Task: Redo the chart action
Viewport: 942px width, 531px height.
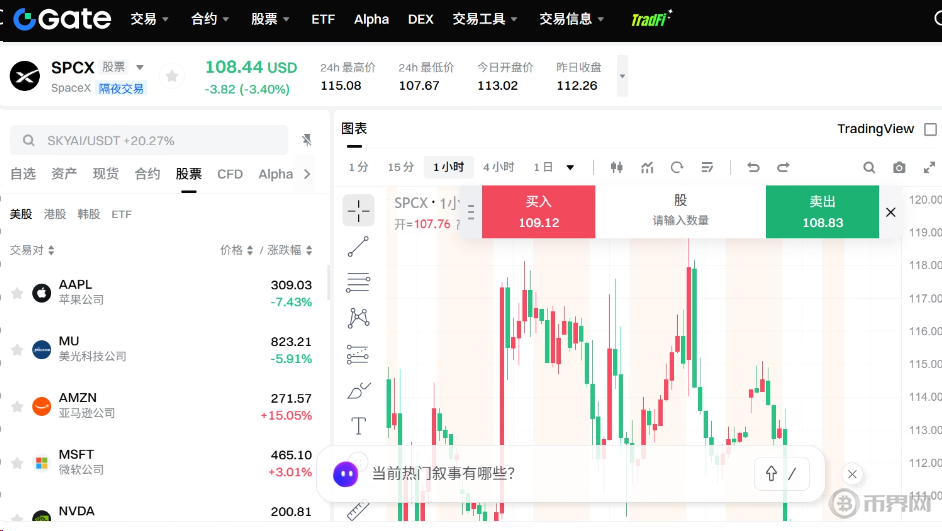Action: point(783,168)
